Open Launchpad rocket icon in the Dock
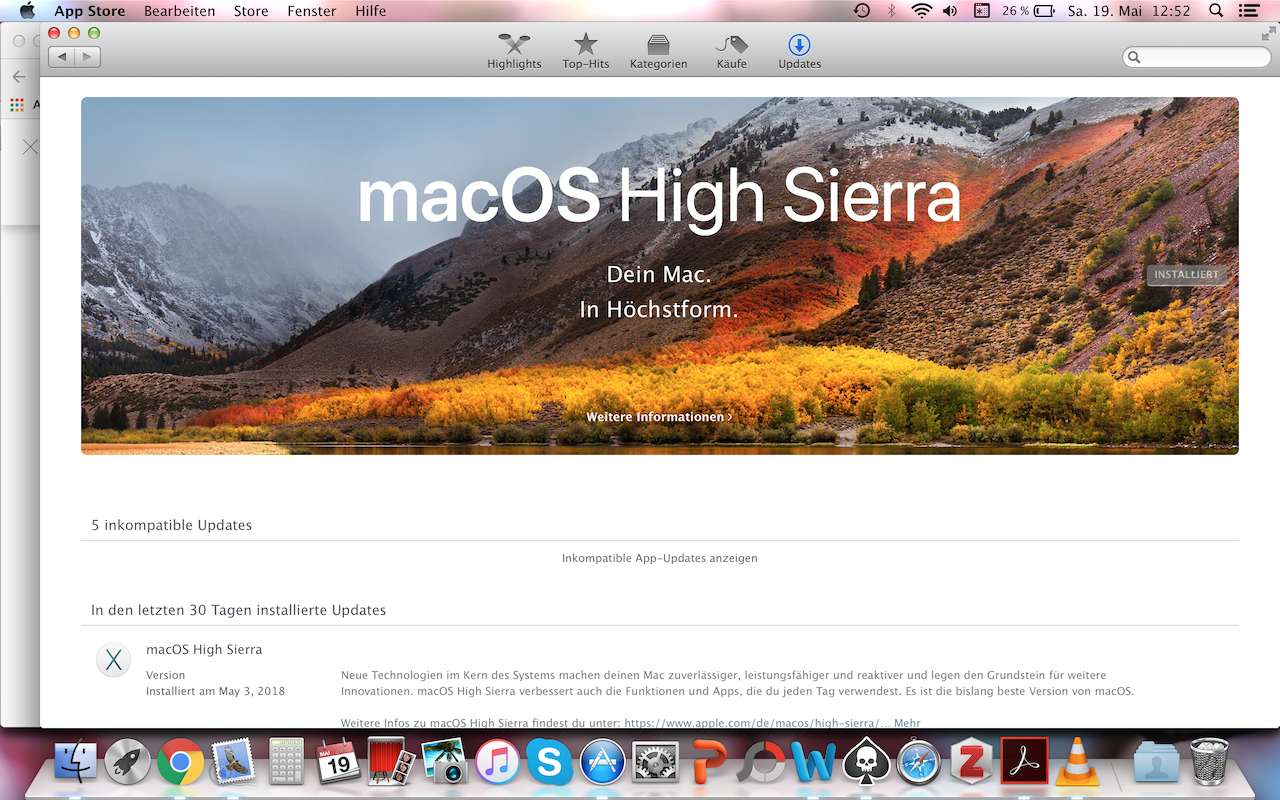Image resolution: width=1280 pixels, height=800 pixels. click(128, 762)
